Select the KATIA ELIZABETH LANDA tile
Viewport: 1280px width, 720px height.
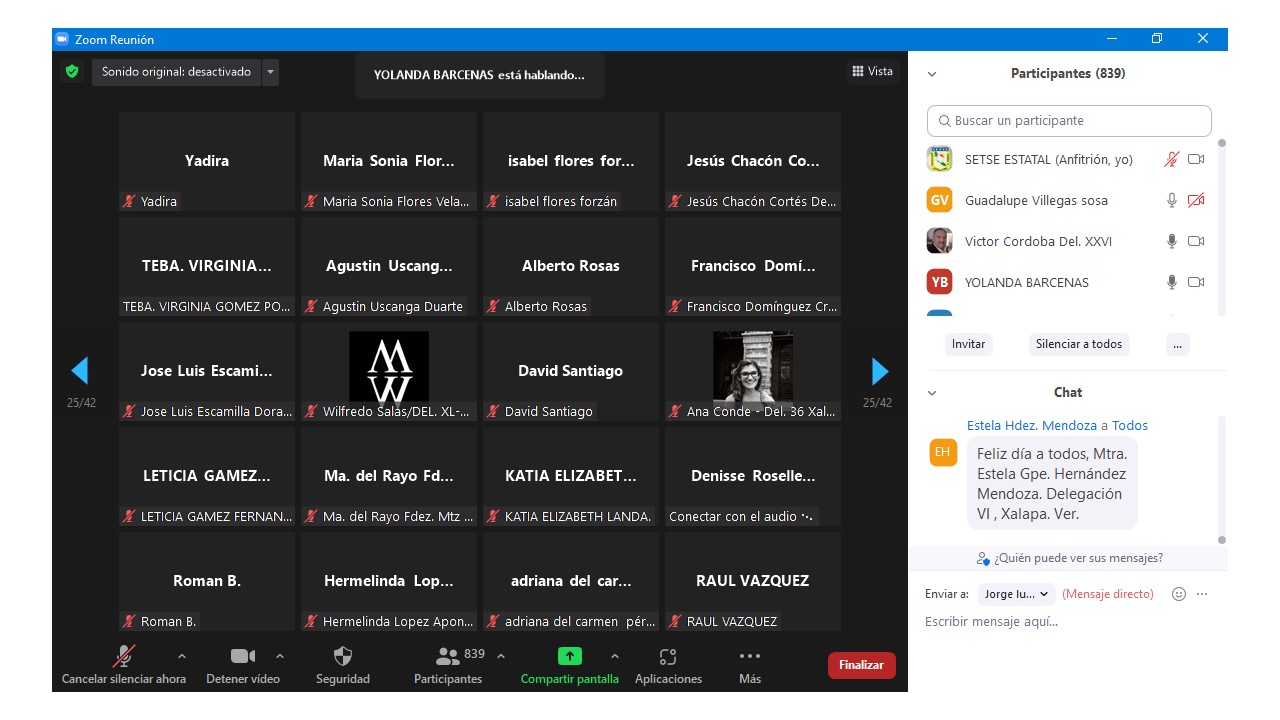(x=571, y=476)
